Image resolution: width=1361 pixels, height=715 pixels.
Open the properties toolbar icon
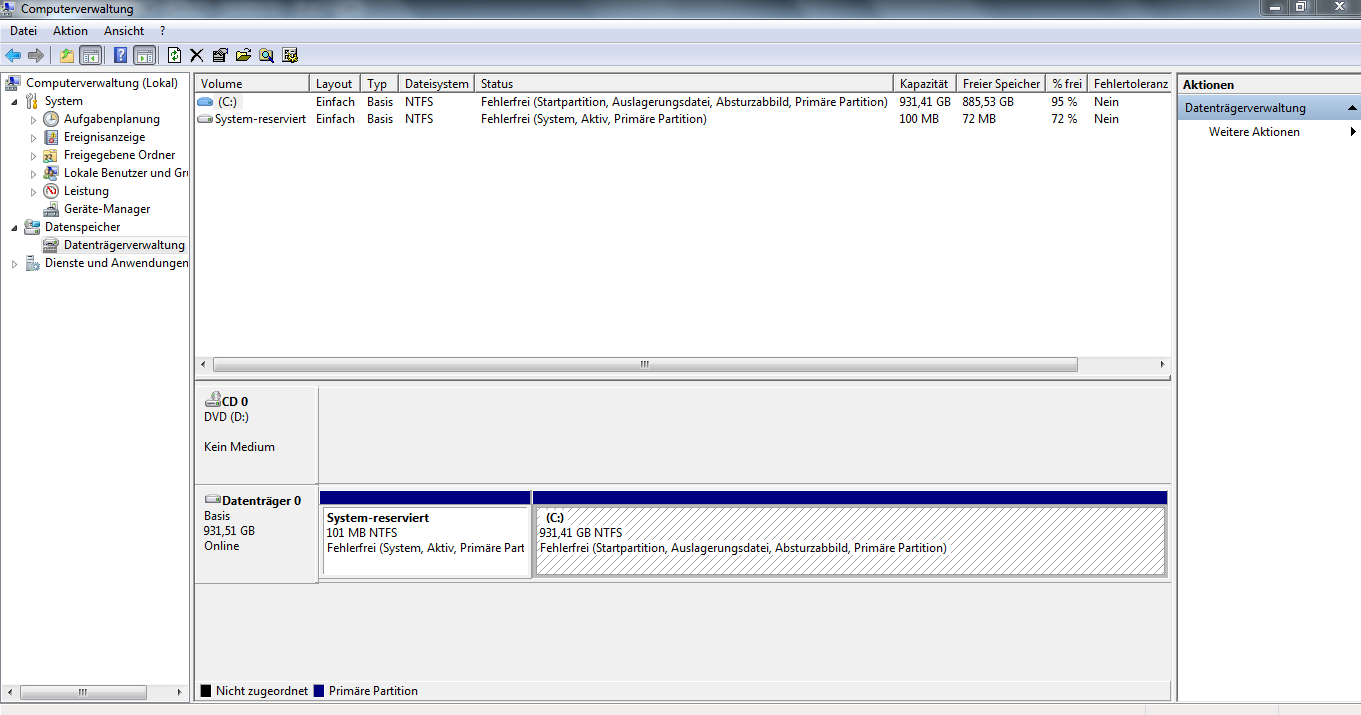(220, 56)
